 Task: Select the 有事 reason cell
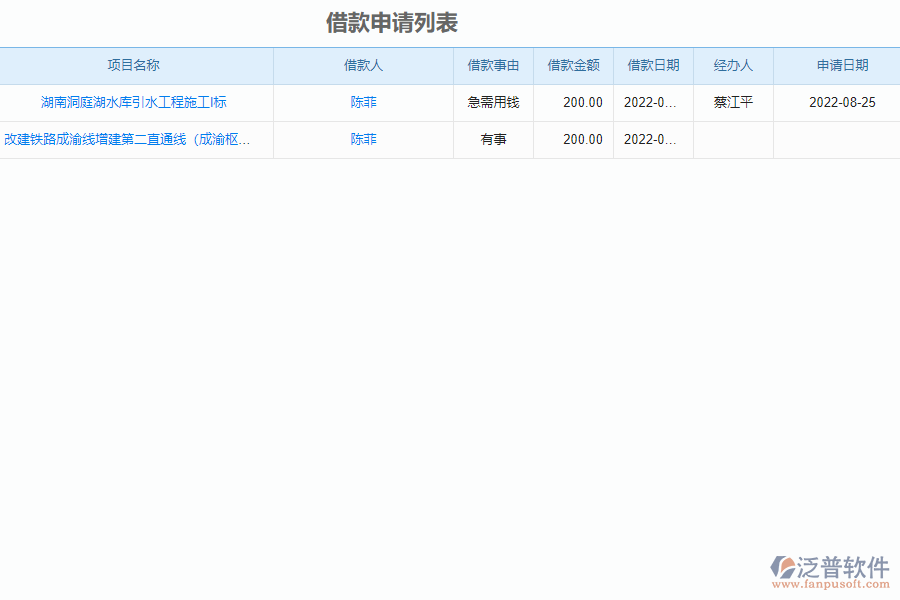coord(493,139)
